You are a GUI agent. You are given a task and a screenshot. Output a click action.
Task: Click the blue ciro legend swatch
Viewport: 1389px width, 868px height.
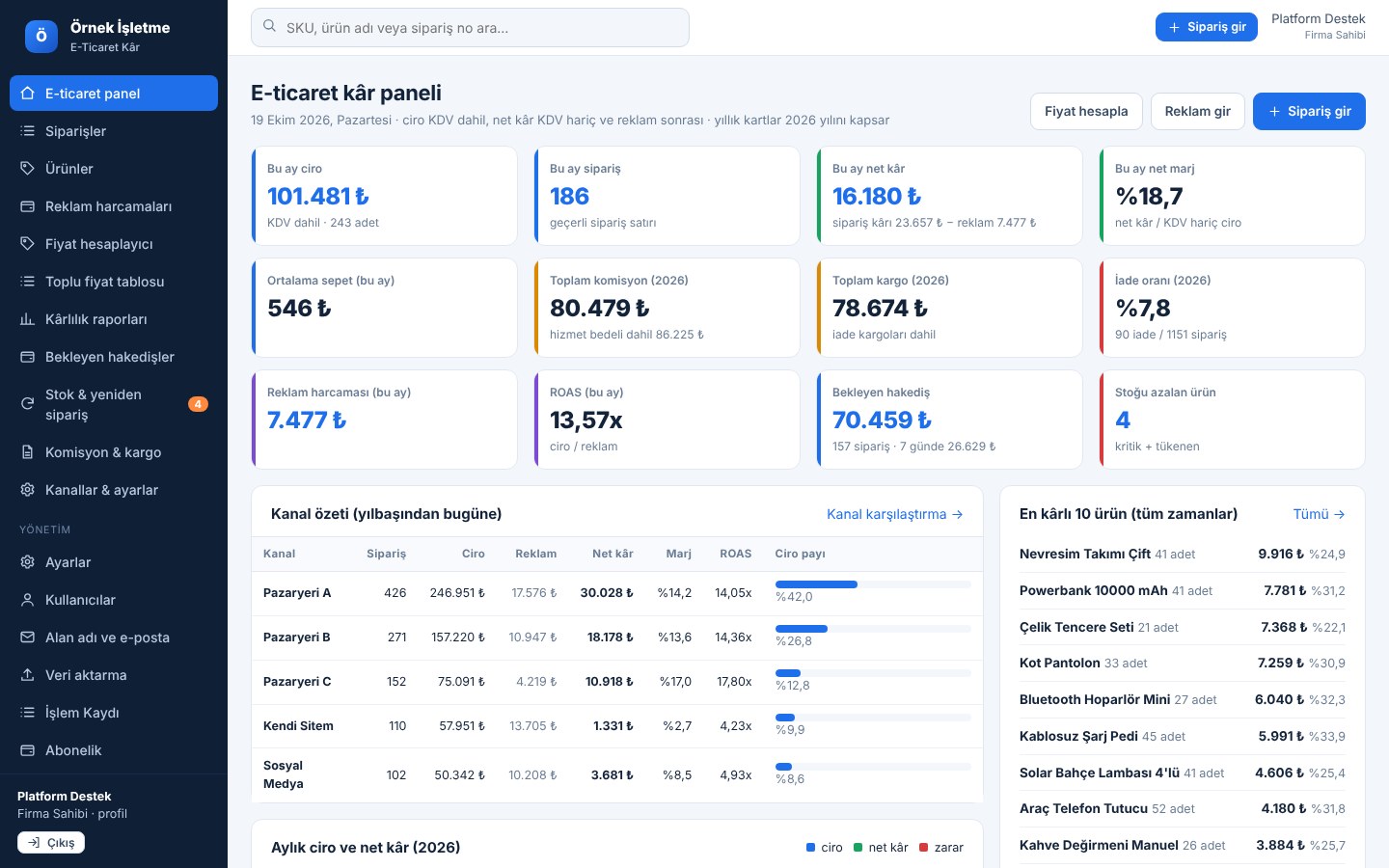[x=810, y=848]
